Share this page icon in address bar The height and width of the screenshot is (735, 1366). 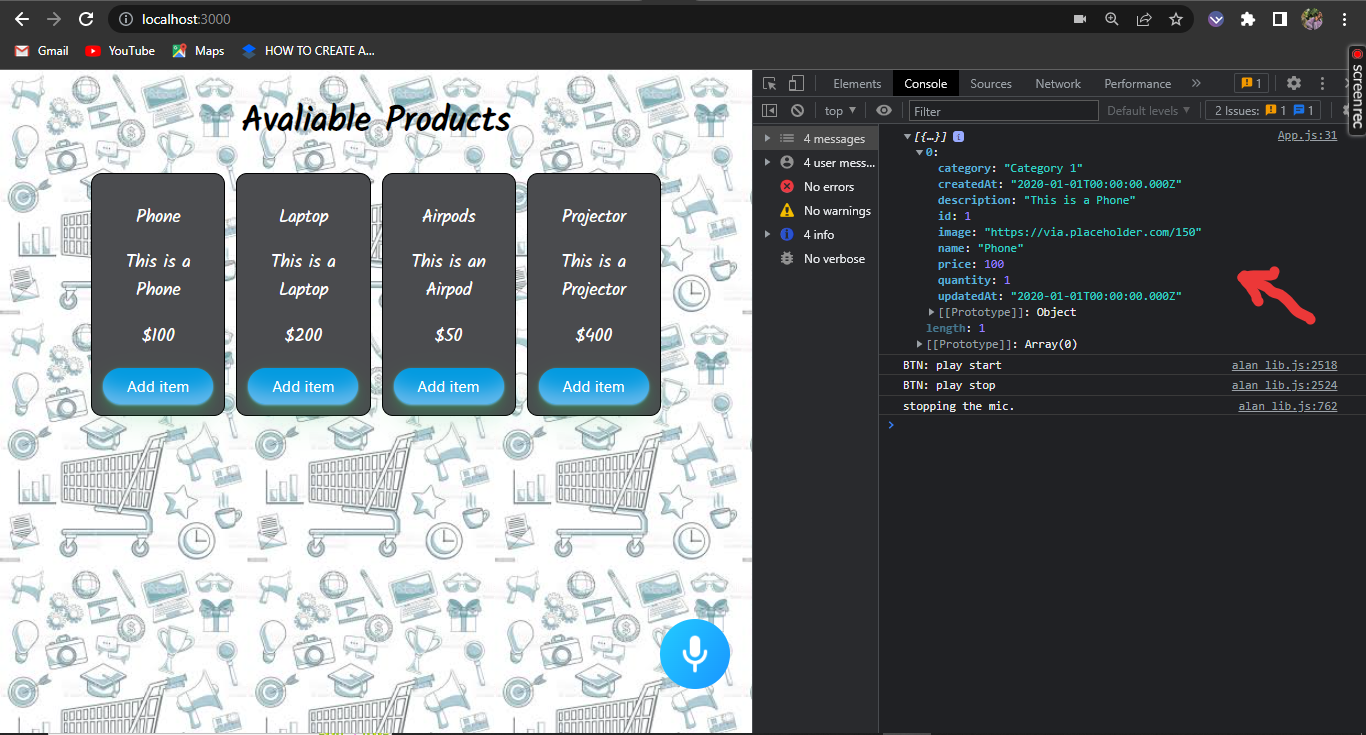coord(1144,19)
